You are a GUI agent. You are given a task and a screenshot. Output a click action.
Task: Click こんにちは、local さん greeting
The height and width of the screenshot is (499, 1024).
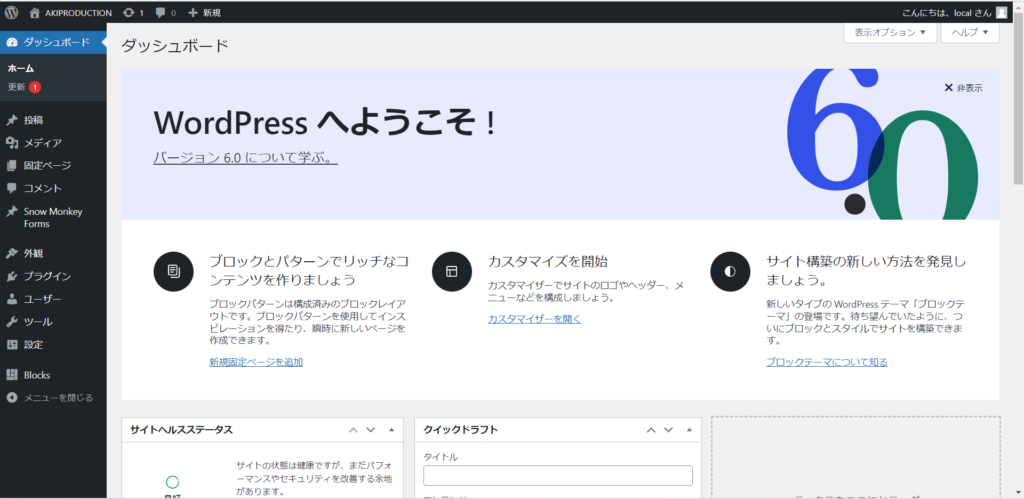point(947,12)
